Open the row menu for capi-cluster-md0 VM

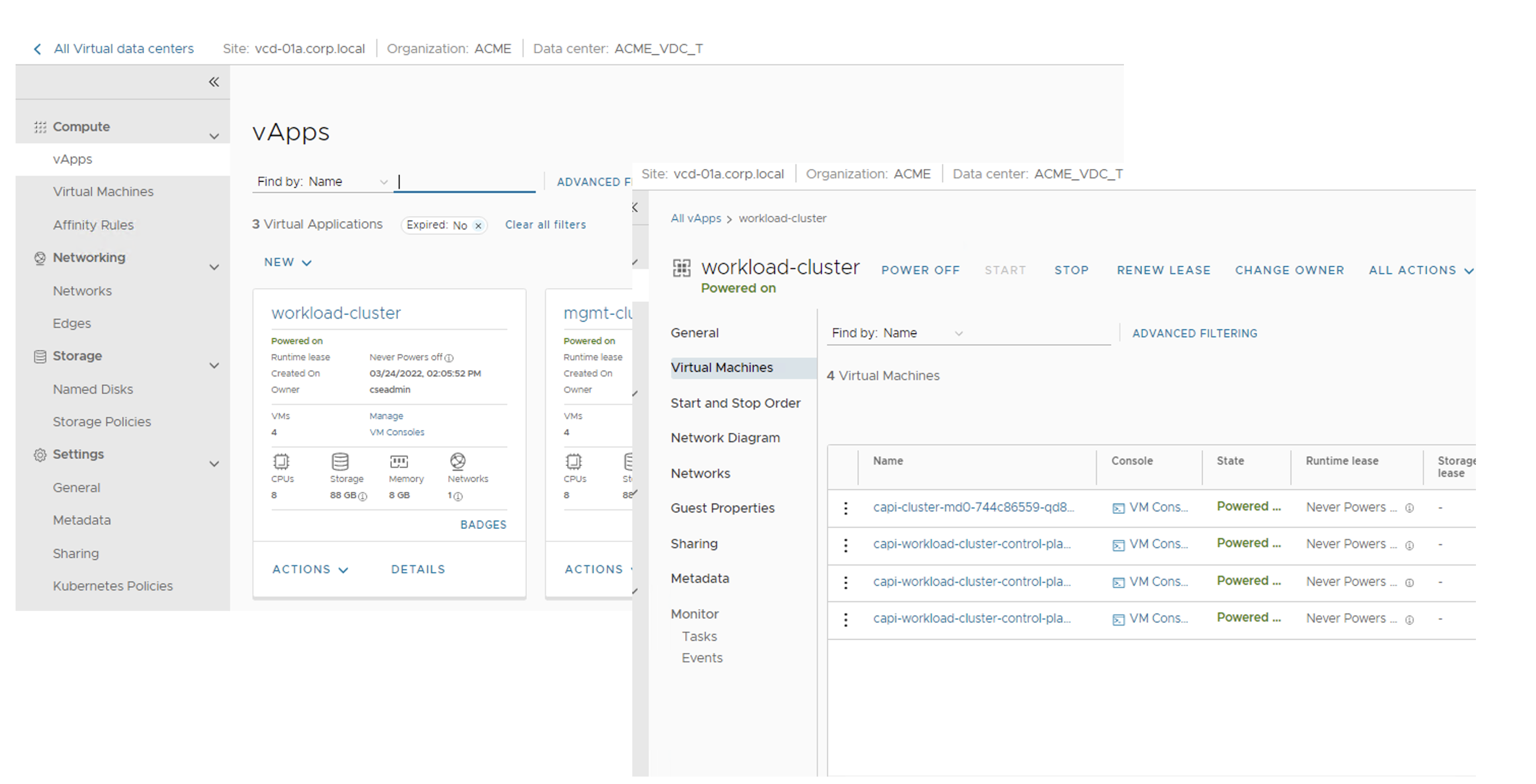(x=845, y=508)
